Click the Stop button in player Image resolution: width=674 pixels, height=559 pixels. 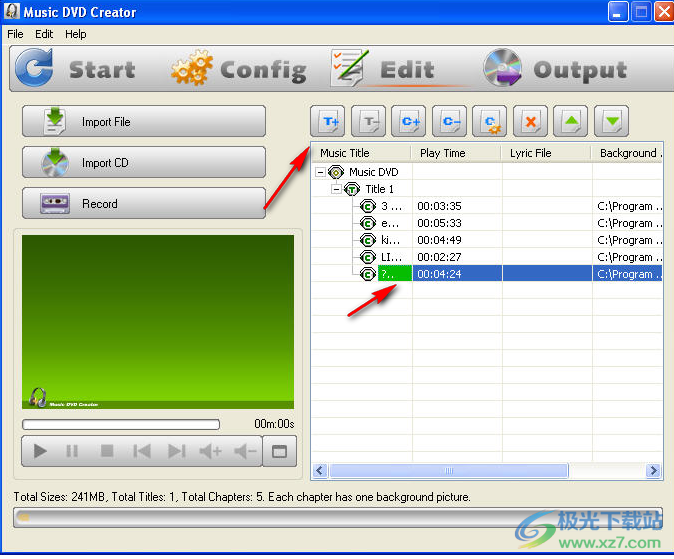(x=107, y=451)
